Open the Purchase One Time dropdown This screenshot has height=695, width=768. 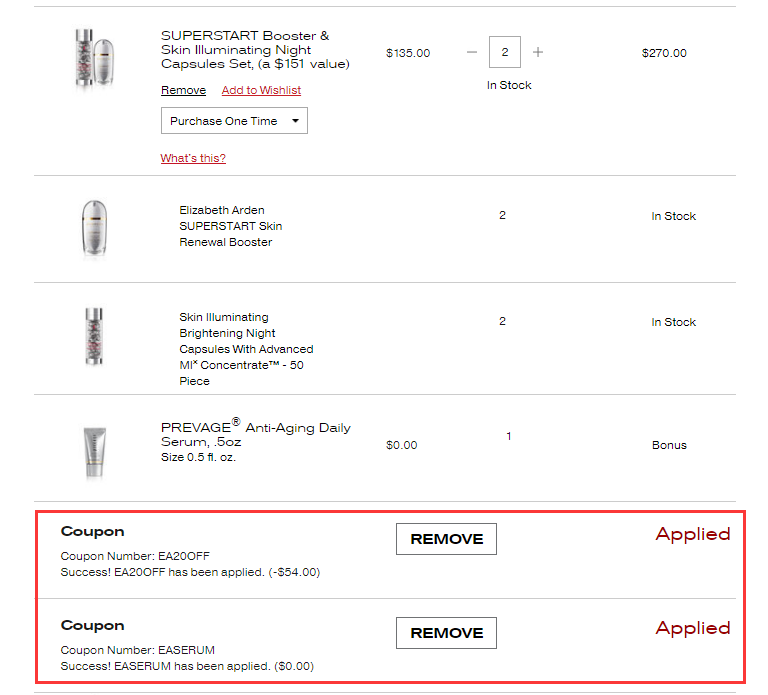pos(234,121)
